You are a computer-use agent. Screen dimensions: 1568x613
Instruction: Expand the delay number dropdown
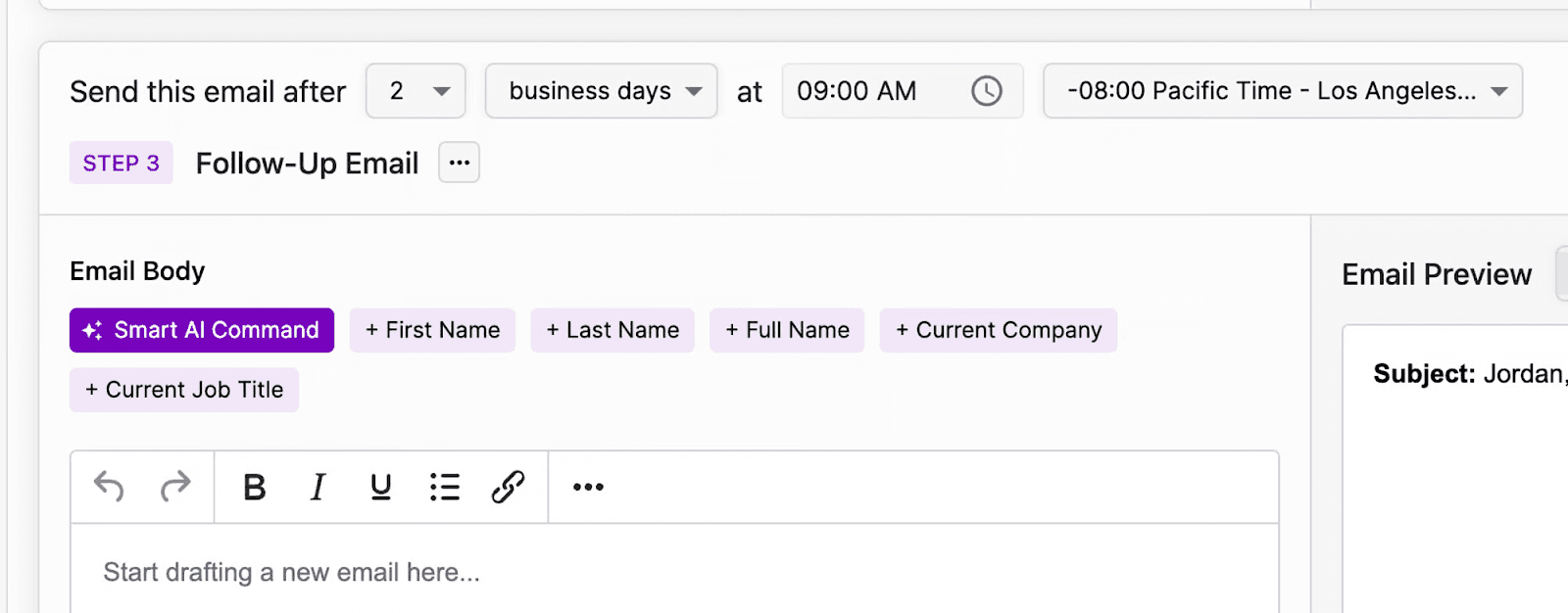tap(416, 91)
